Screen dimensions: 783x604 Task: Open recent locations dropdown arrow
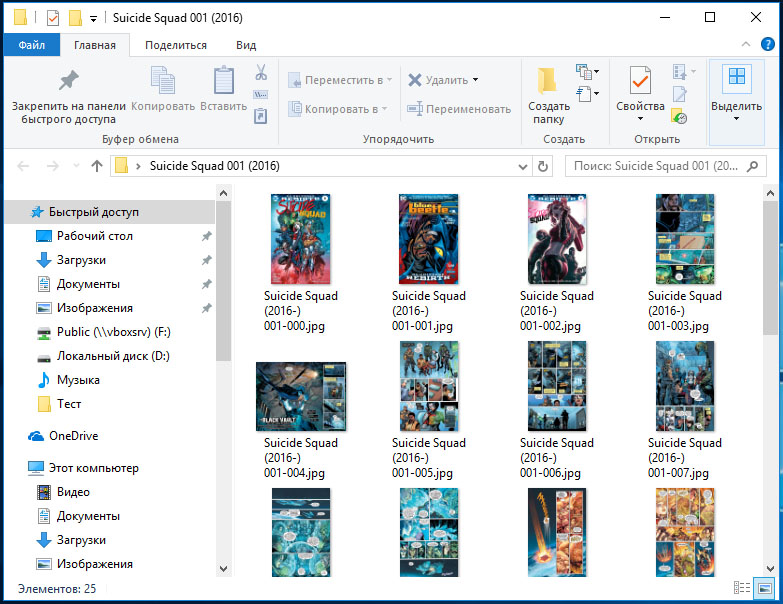coord(76,166)
